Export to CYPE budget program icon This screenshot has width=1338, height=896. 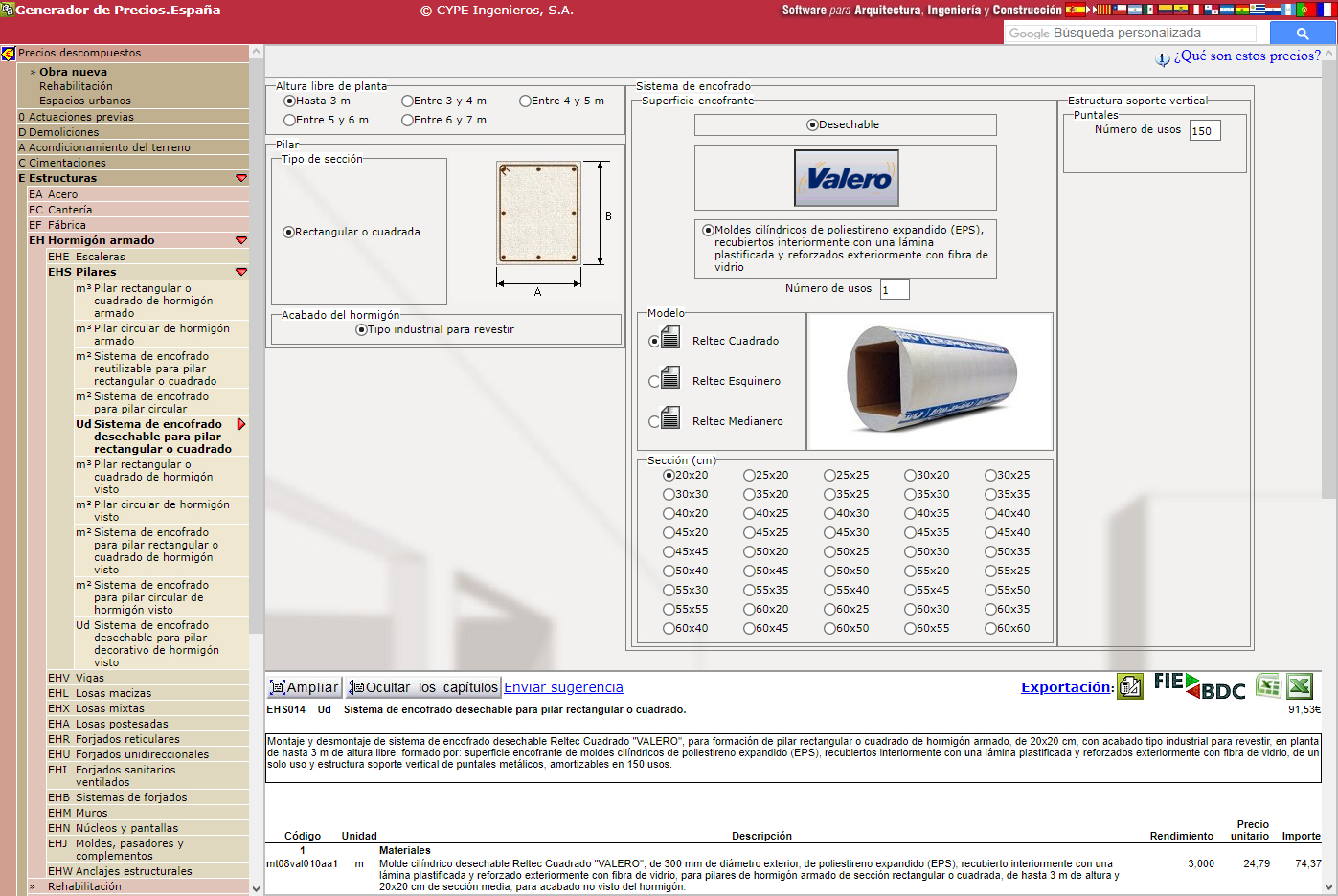tap(1130, 686)
